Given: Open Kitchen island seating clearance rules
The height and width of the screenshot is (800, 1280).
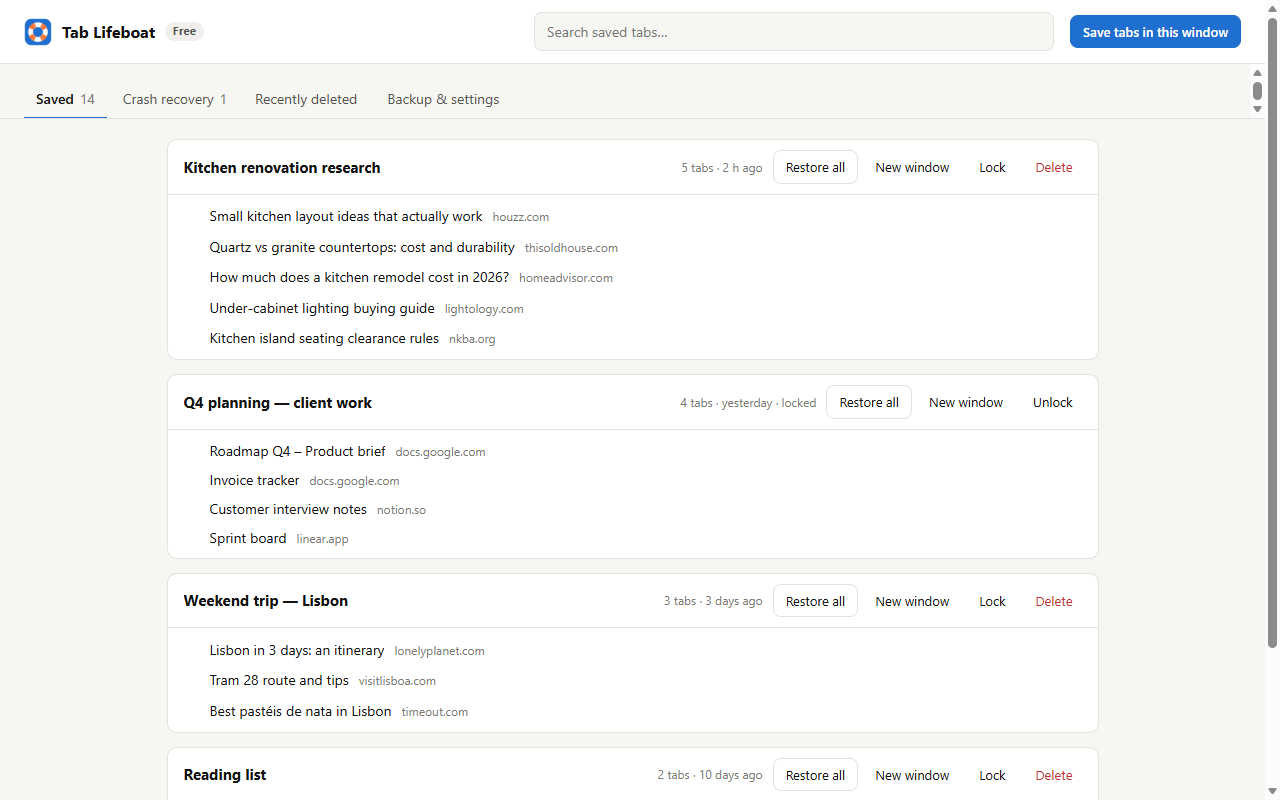Looking at the screenshot, I should coord(324,338).
